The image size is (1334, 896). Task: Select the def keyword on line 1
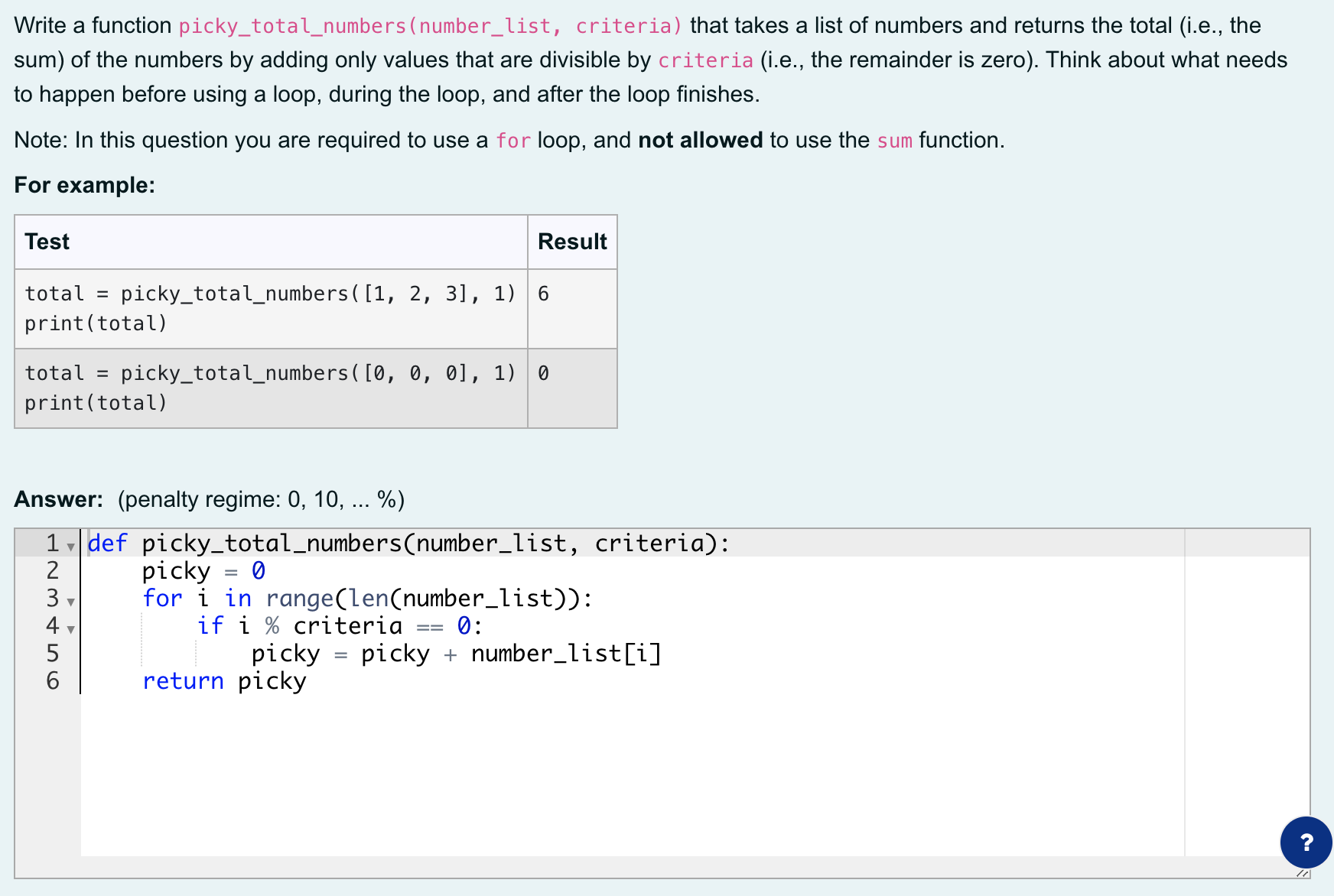pos(106,543)
